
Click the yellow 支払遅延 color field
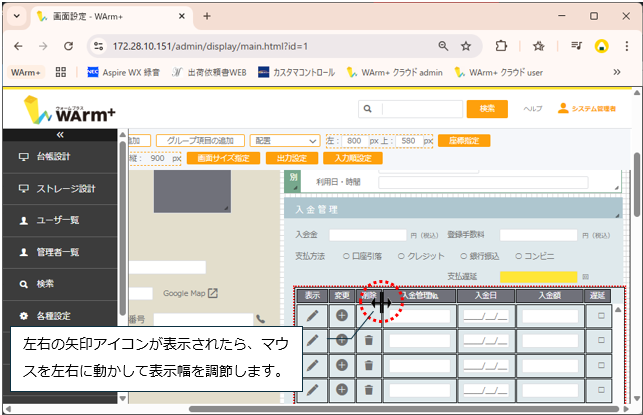(538, 276)
